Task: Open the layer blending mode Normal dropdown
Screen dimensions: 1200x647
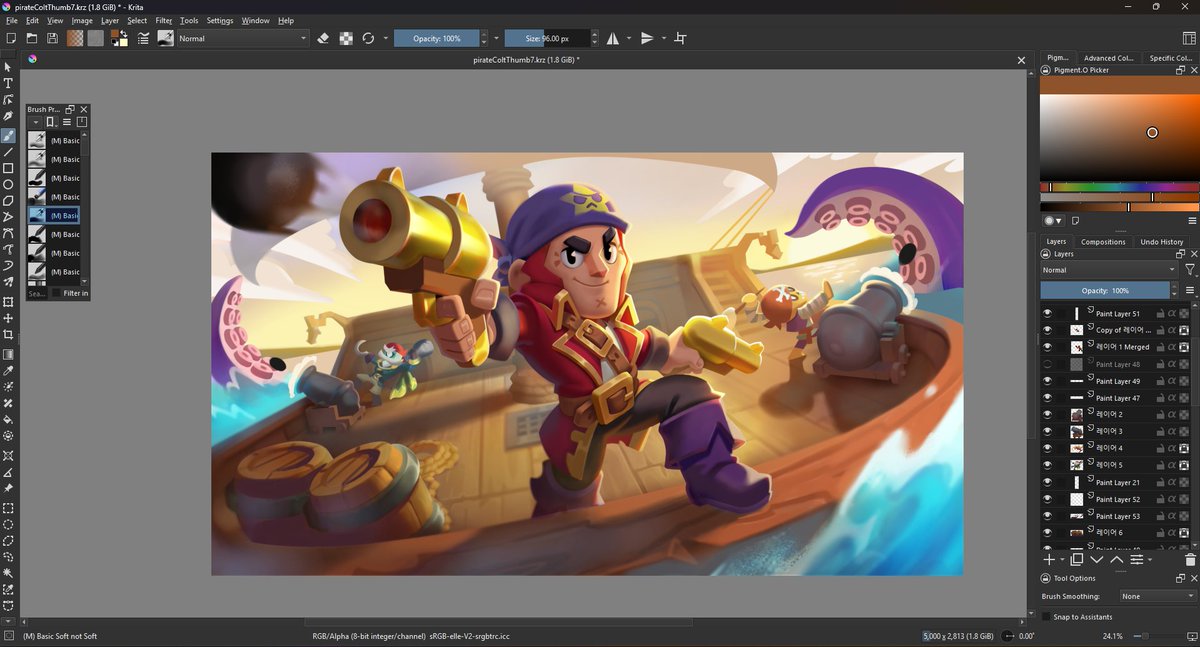Action: [x=1109, y=270]
